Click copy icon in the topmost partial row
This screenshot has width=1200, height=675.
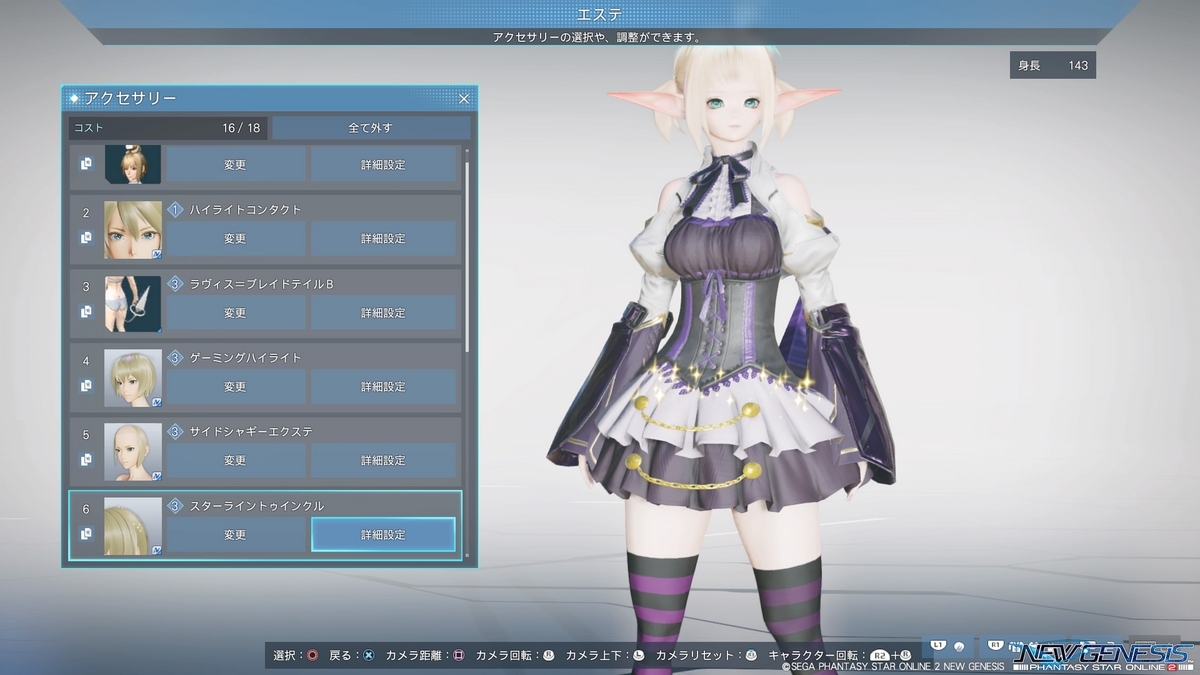pos(86,164)
